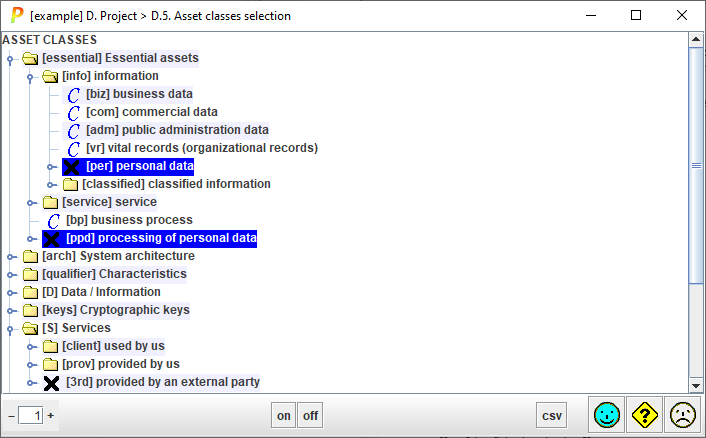Export using the csv button
This screenshot has height=438, width=706.
tap(552, 415)
